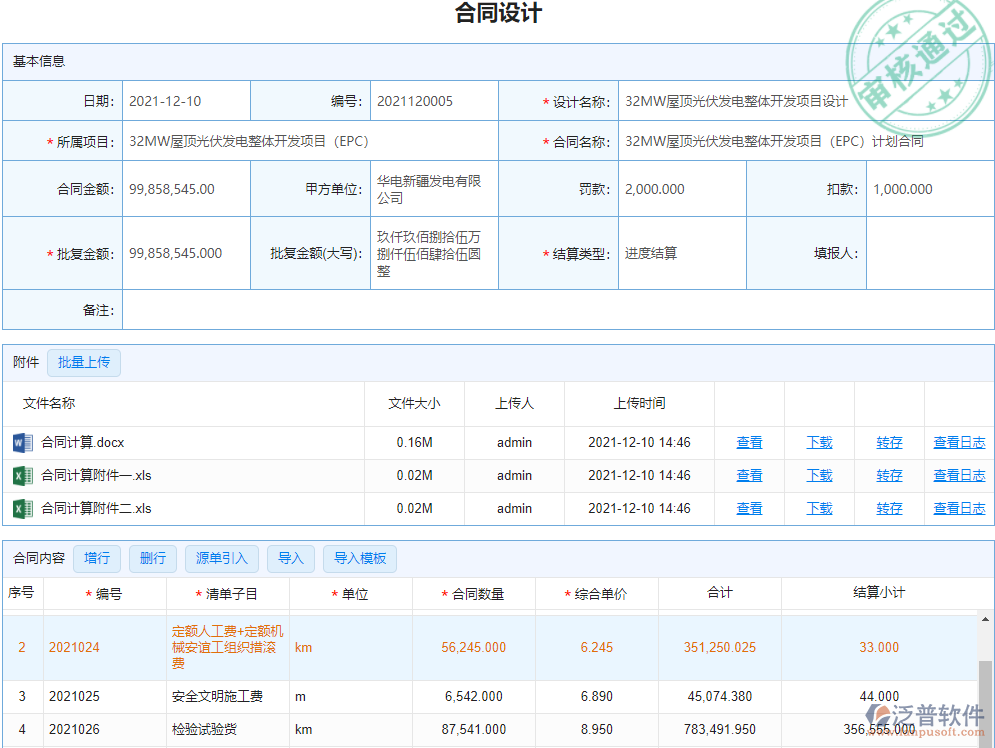Click 查看 for 合同计算.docx
Image resolution: width=995 pixels, height=748 pixels.
point(749,442)
